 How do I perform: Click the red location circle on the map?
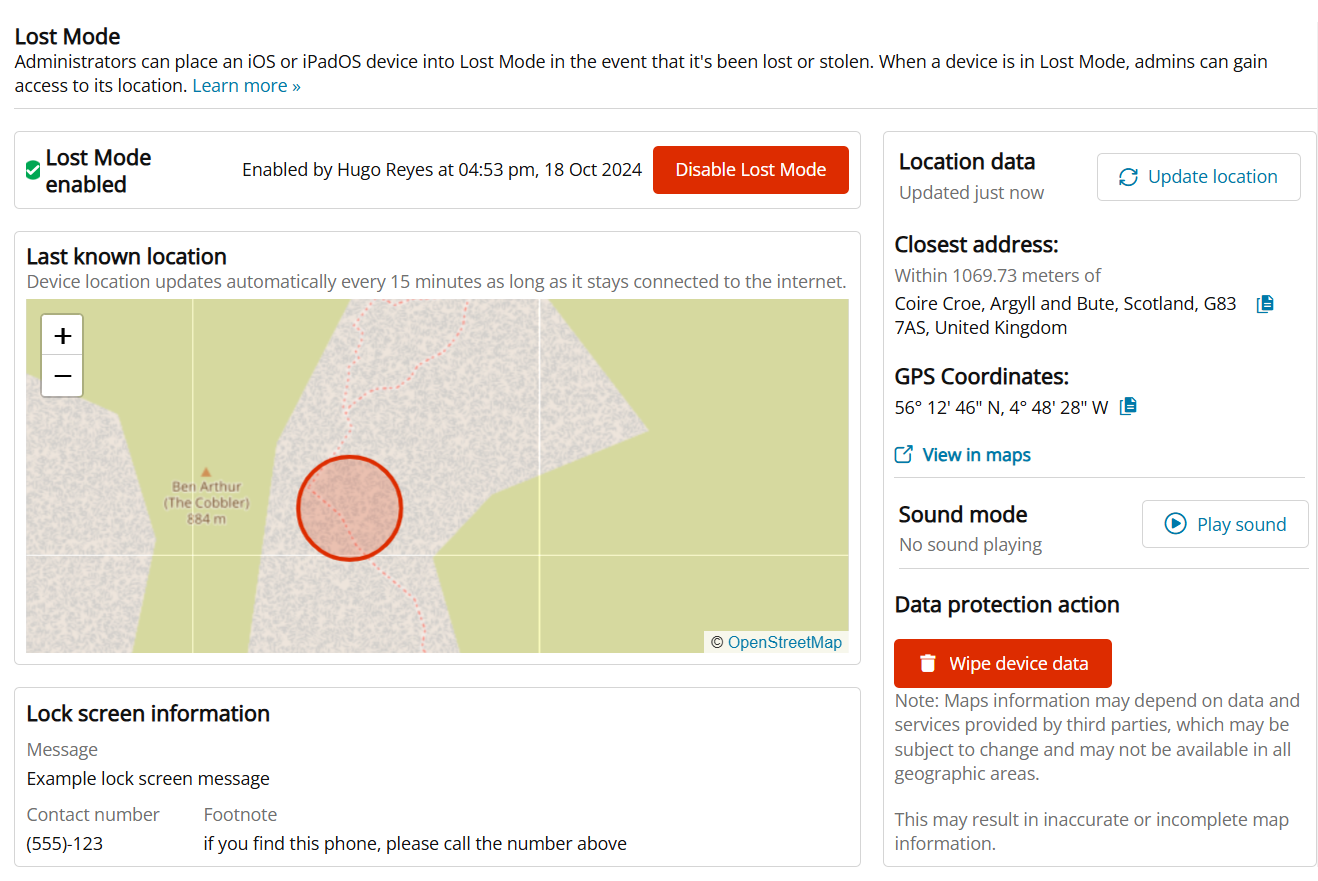coord(349,507)
